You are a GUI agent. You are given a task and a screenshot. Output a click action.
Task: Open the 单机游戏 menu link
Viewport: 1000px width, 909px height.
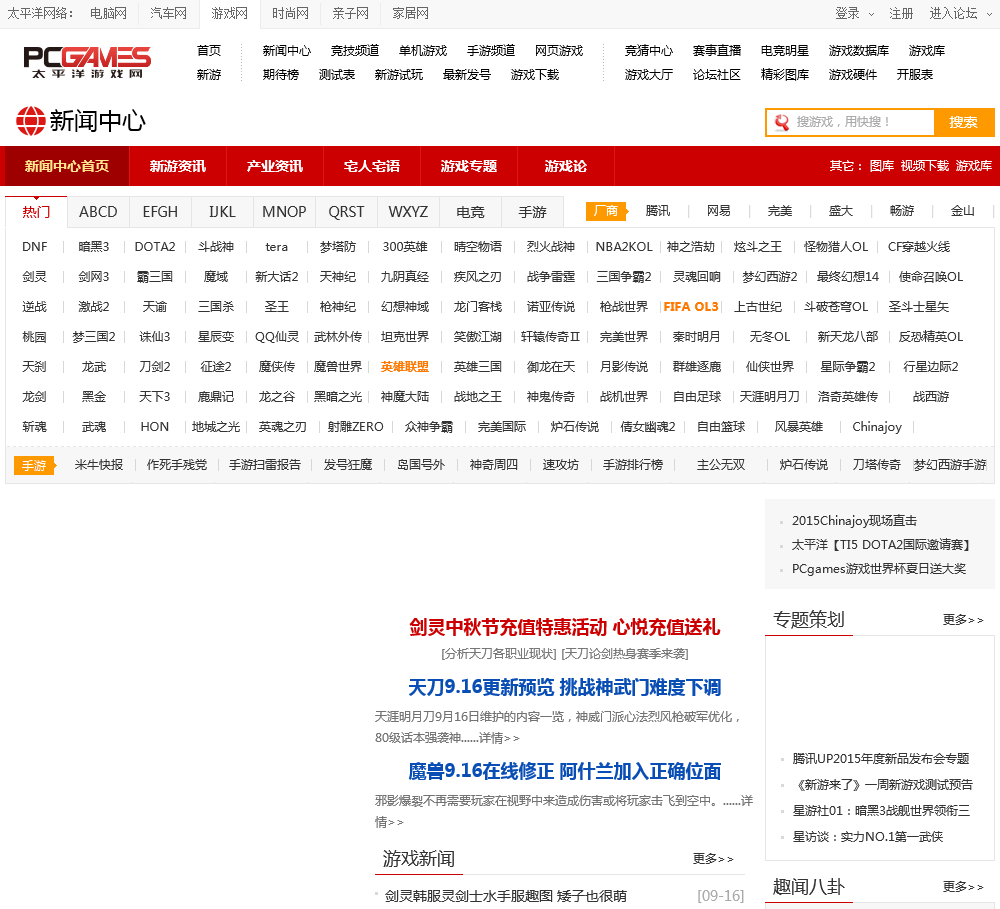click(423, 50)
